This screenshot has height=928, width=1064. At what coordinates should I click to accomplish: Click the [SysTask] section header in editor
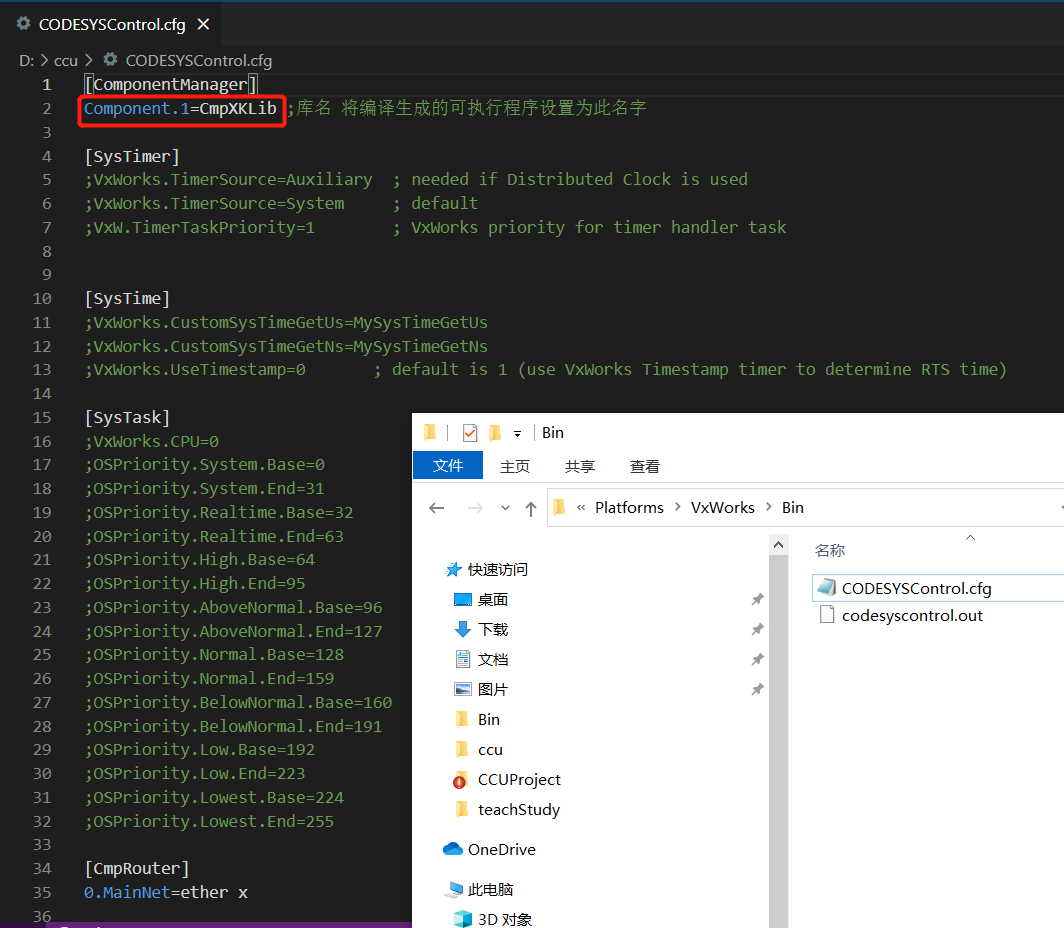coord(128,417)
